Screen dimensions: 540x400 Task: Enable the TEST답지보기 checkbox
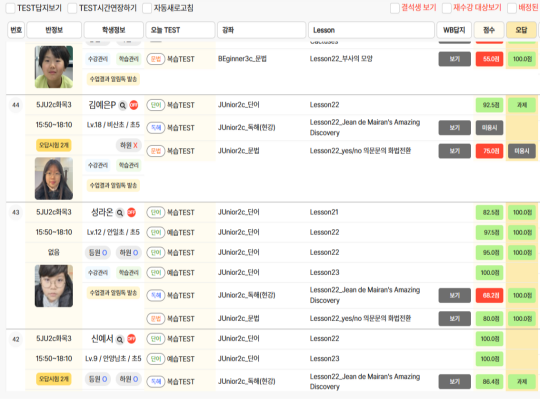pyautogui.click(x=11, y=8)
